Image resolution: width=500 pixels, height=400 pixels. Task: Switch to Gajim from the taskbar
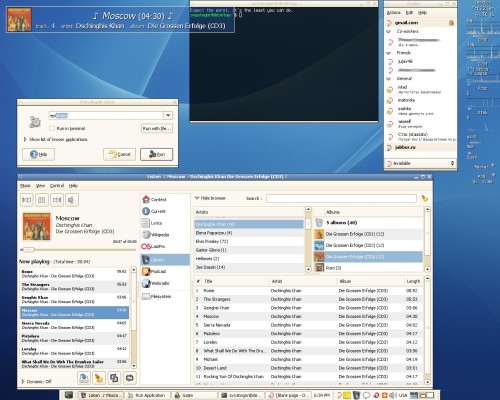[194, 395]
